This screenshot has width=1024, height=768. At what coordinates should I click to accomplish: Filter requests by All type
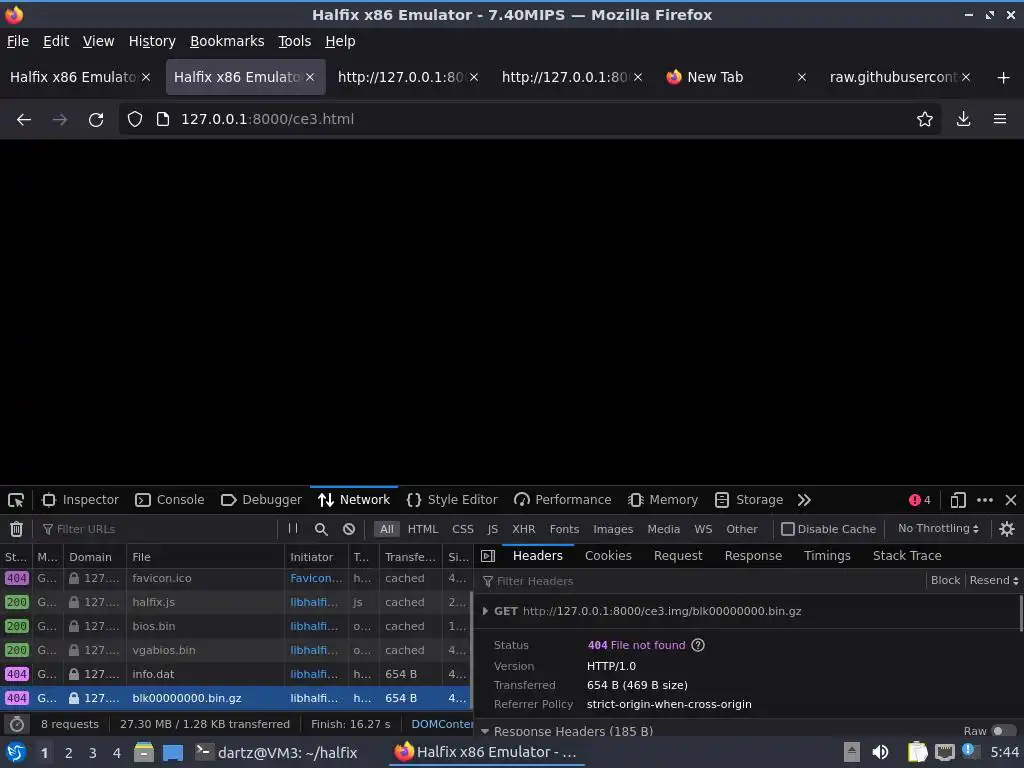(387, 529)
